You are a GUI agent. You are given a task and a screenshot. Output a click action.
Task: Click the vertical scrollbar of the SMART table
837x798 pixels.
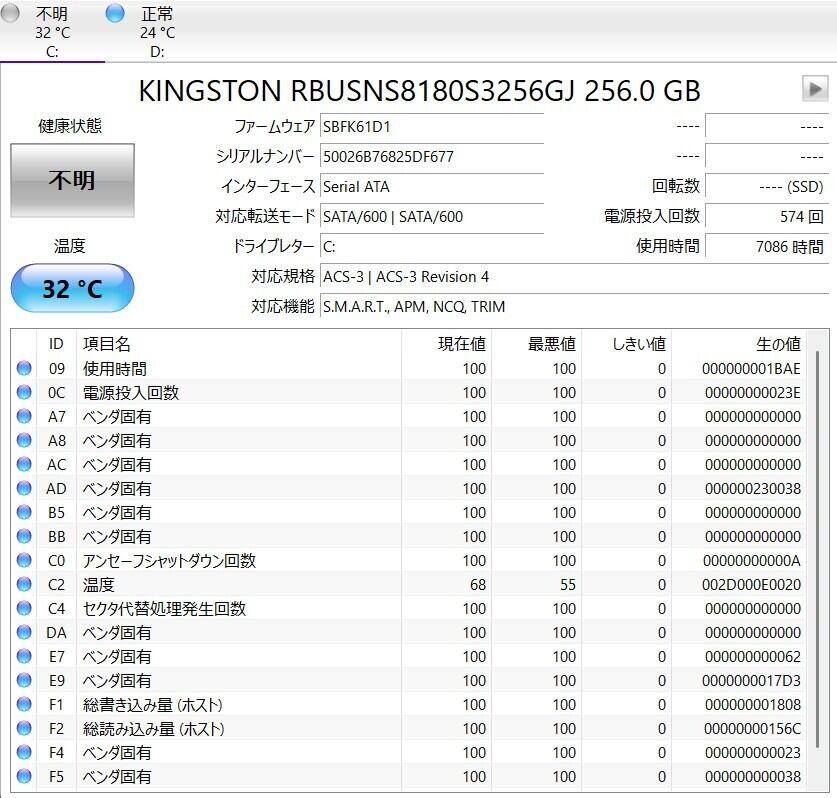pyautogui.click(x=817, y=550)
